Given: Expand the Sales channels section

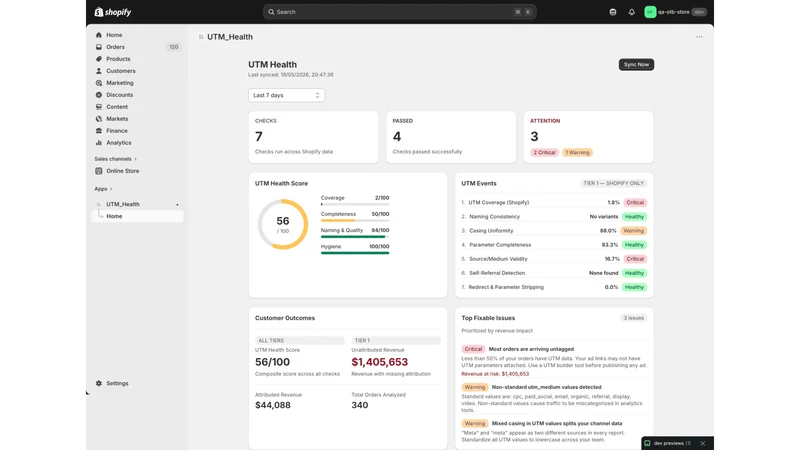Looking at the screenshot, I should pos(115,159).
